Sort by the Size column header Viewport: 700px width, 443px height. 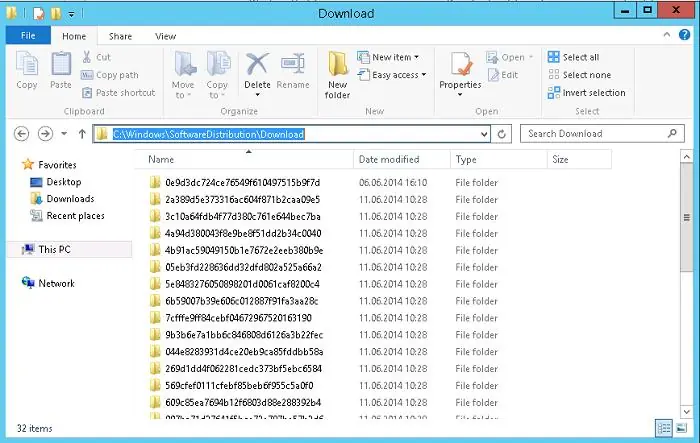(x=579, y=159)
